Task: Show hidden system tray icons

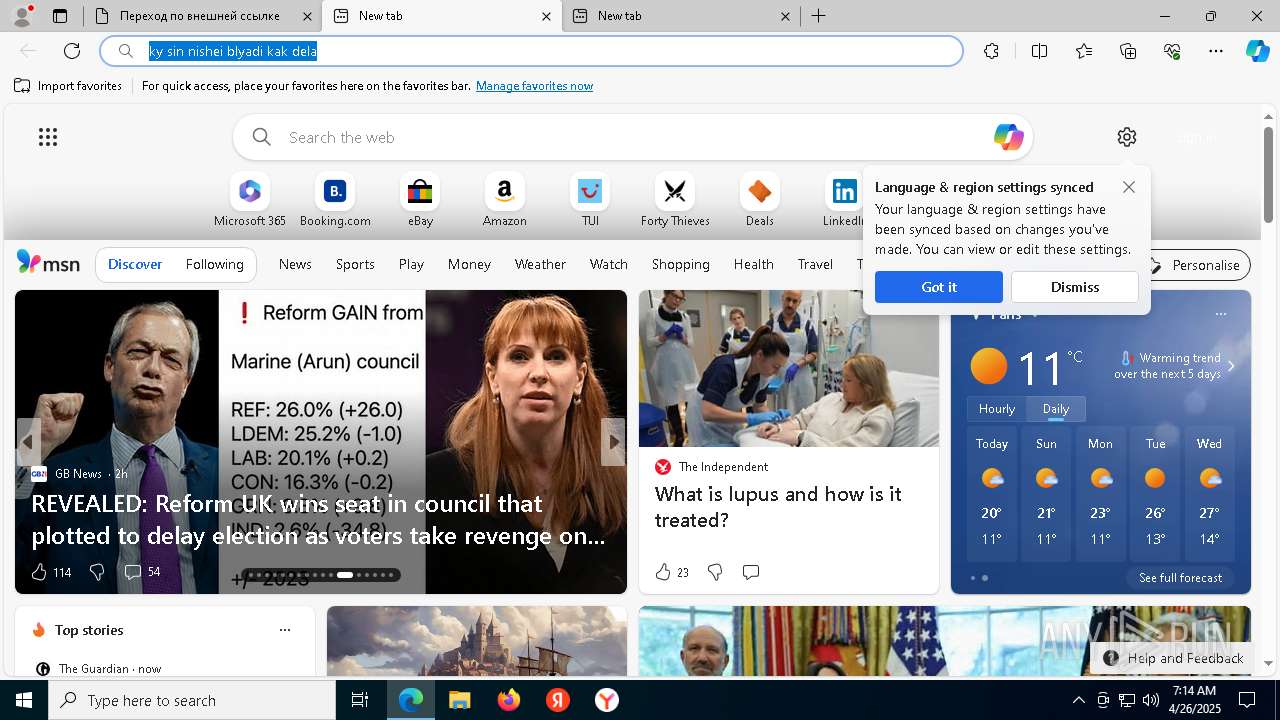Action: 1078,700
